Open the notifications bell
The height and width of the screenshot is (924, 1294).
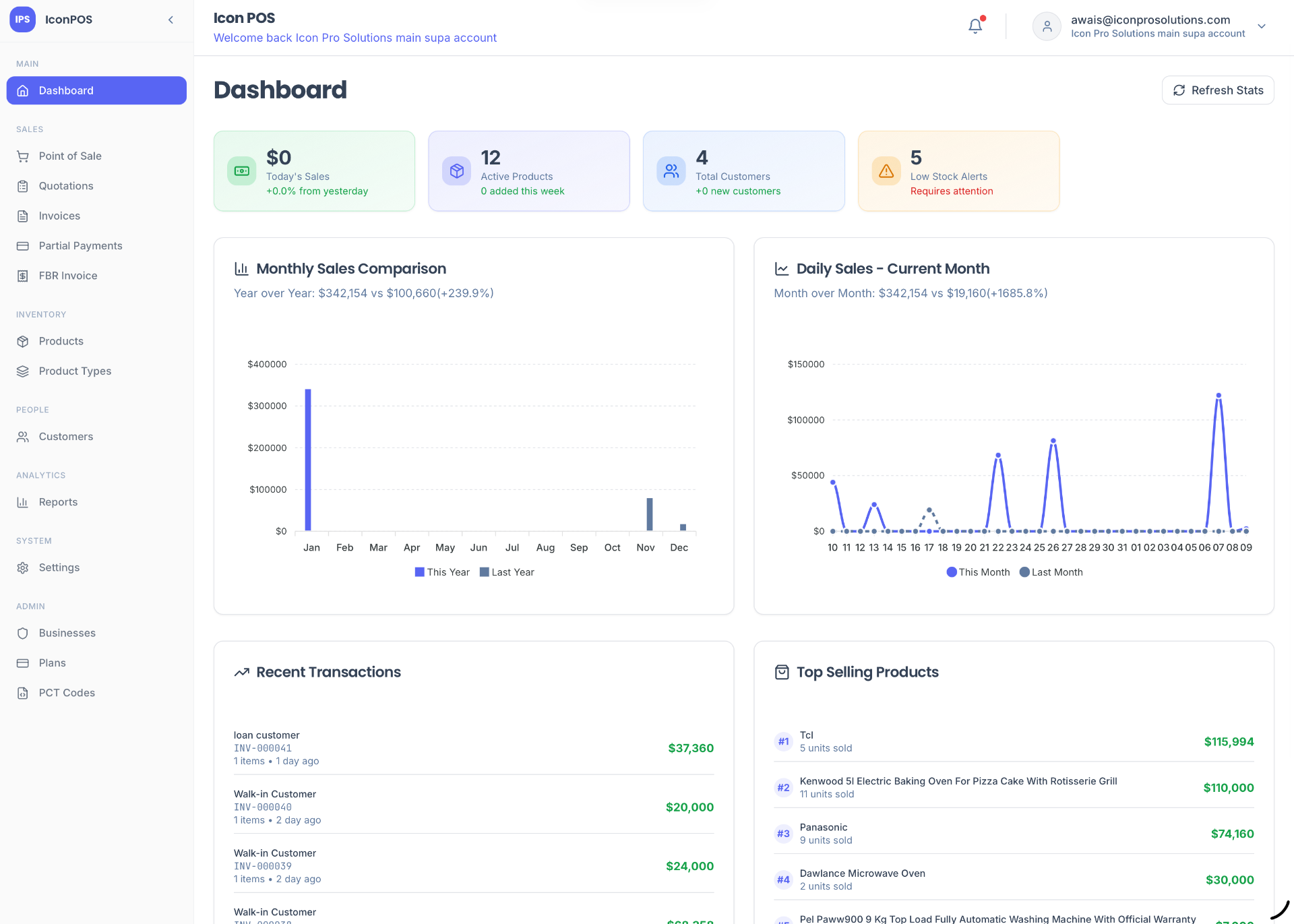tap(975, 26)
